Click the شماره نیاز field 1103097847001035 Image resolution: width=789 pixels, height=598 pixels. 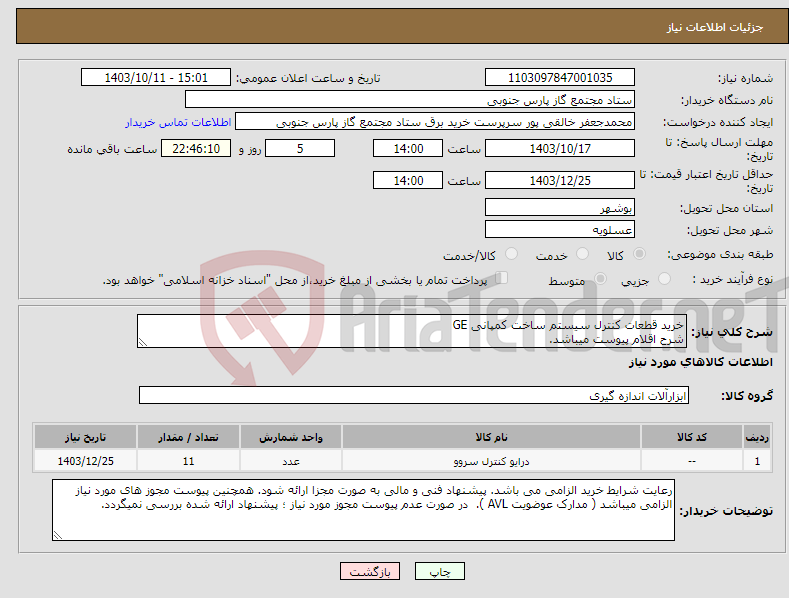pyautogui.click(x=560, y=78)
